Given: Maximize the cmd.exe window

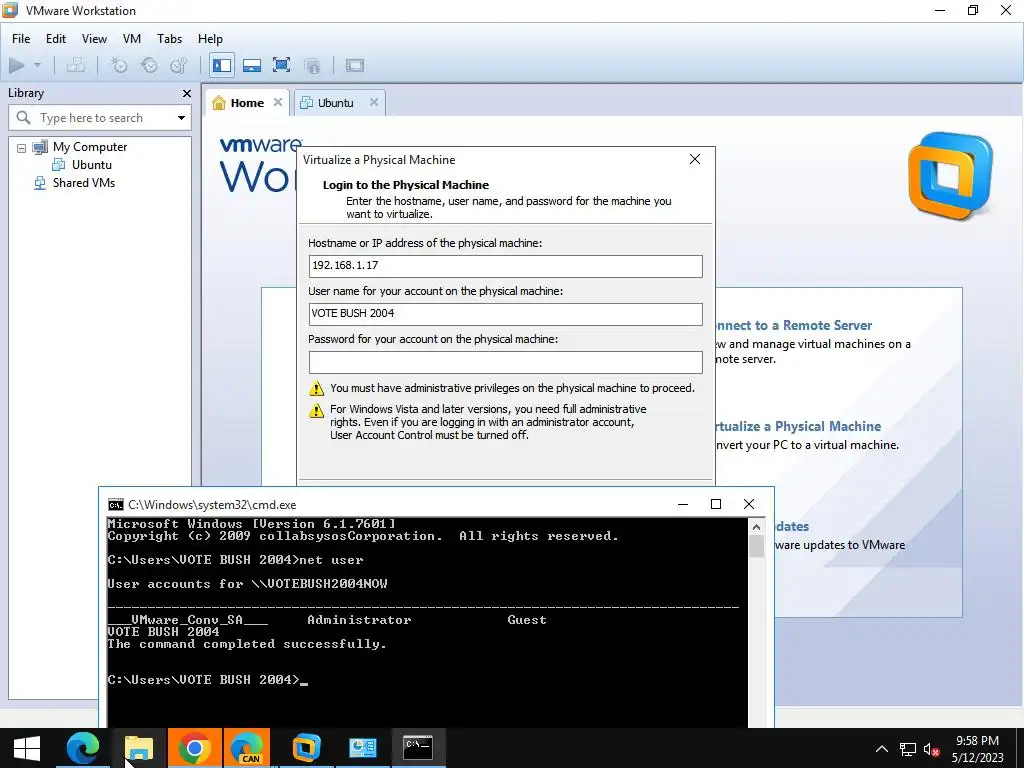Looking at the screenshot, I should tap(716, 504).
